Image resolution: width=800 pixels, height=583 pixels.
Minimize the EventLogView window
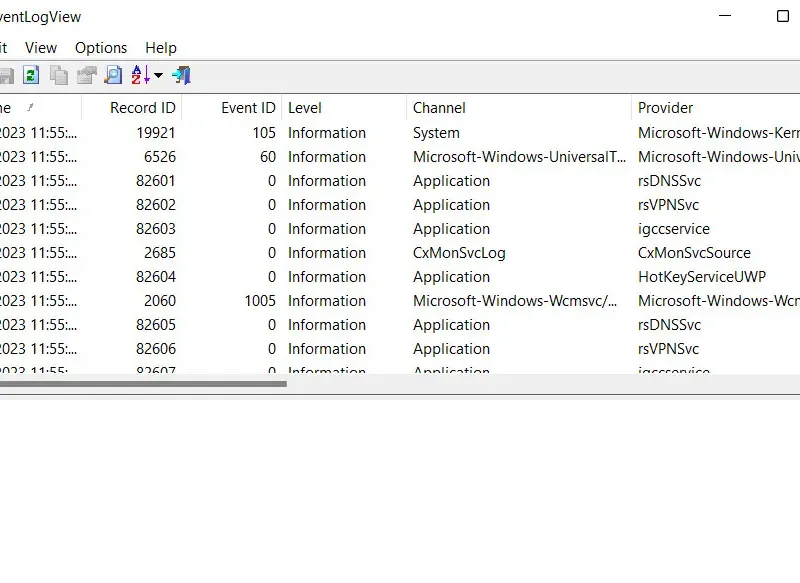point(725,16)
